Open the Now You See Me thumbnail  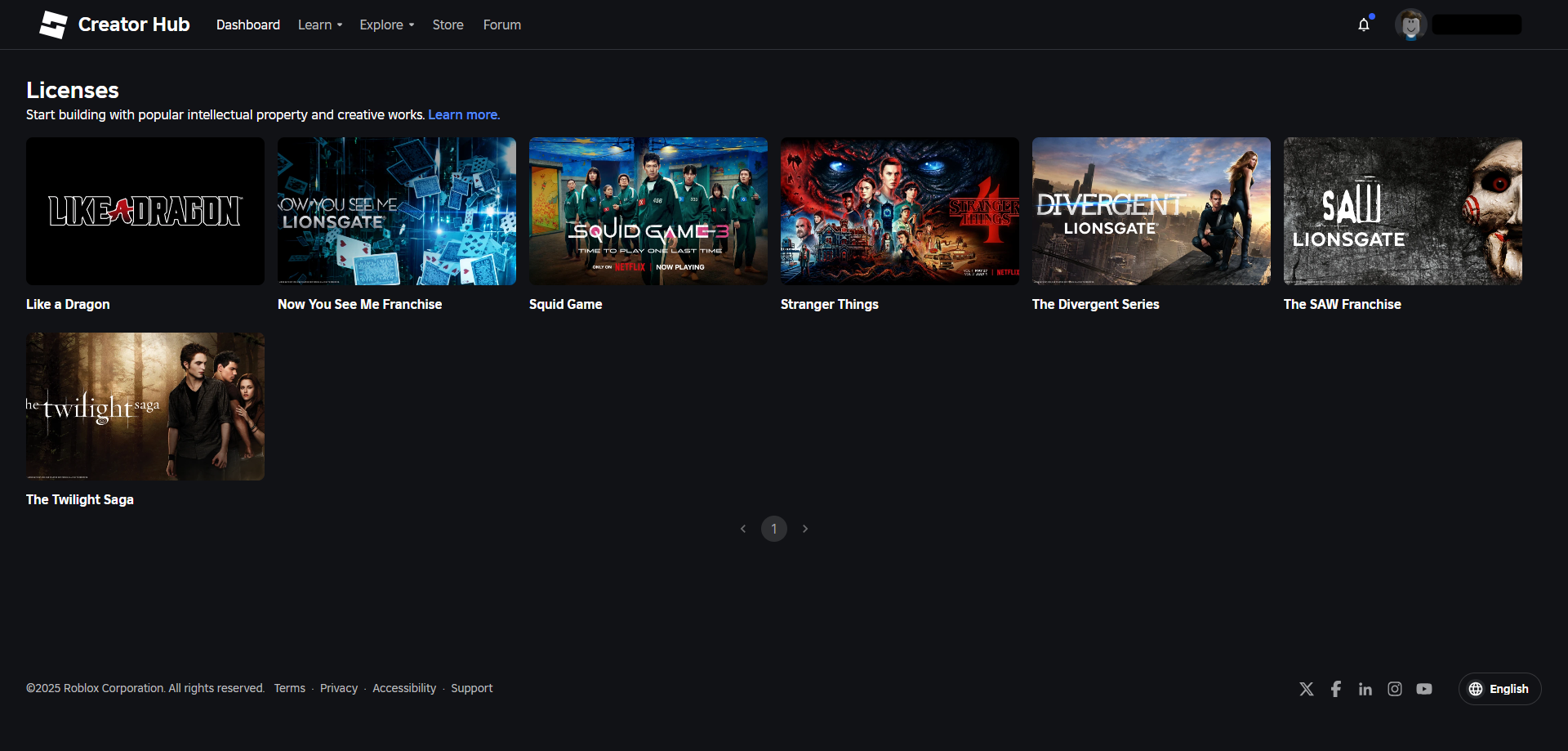click(397, 211)
